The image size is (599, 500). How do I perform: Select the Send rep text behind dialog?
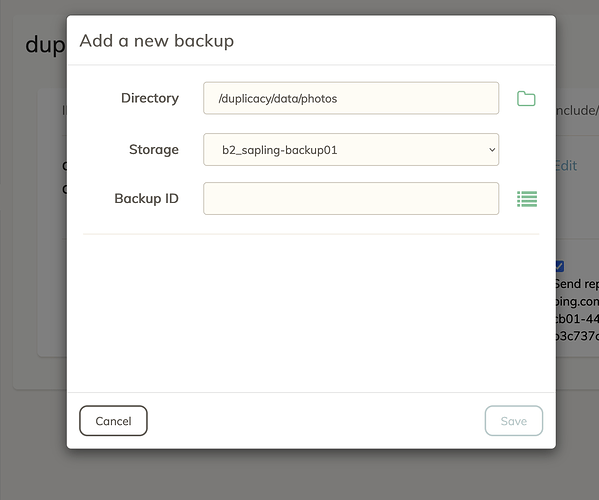(577, 284)
